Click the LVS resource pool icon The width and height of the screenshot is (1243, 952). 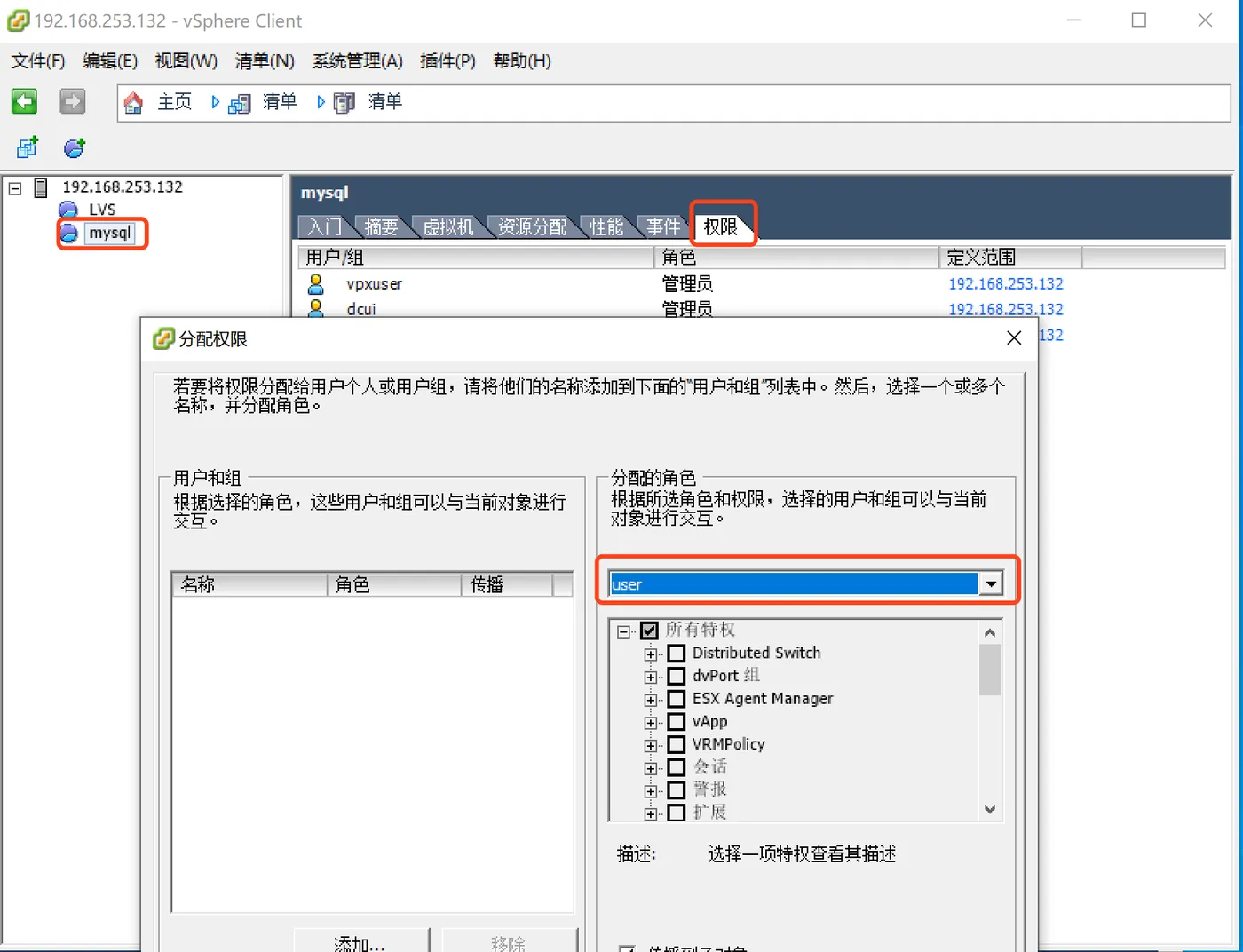68,210
